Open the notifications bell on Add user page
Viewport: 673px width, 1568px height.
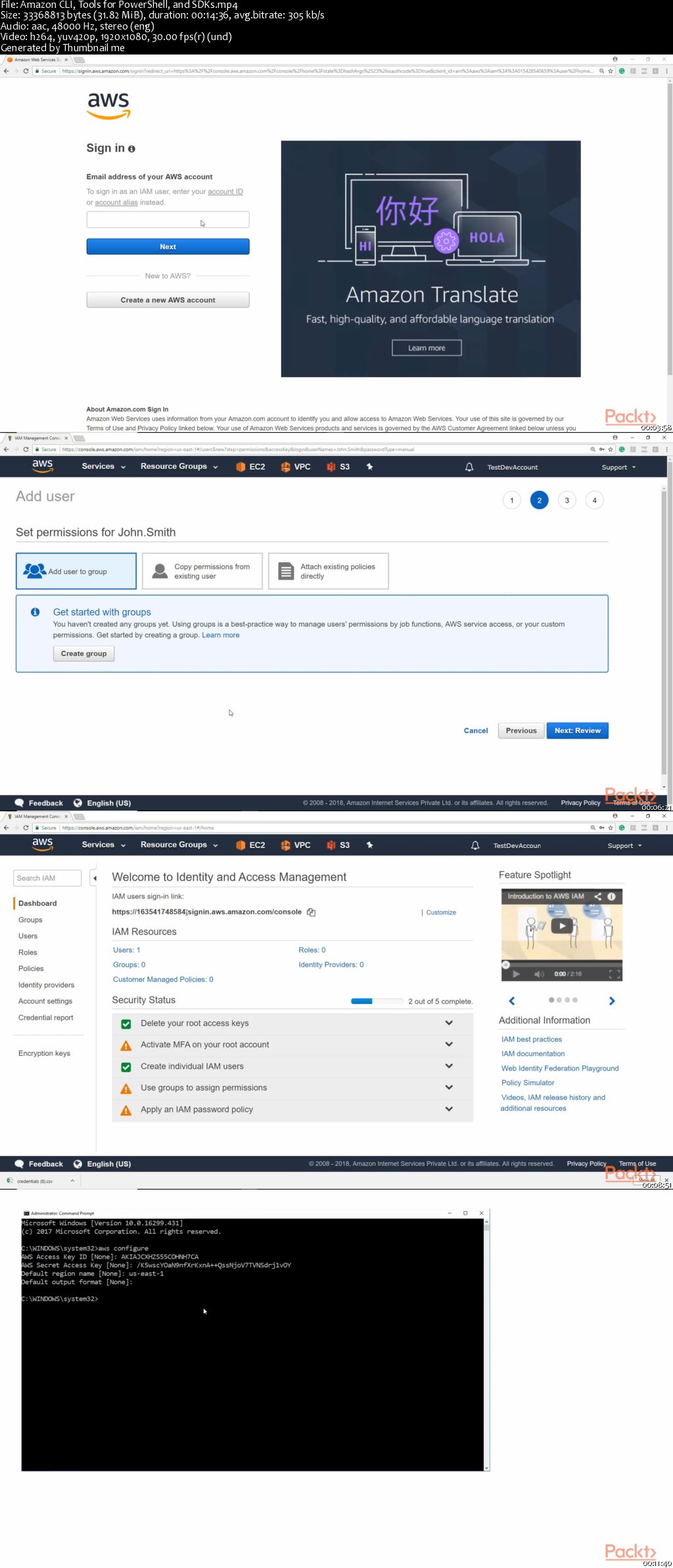469,467
